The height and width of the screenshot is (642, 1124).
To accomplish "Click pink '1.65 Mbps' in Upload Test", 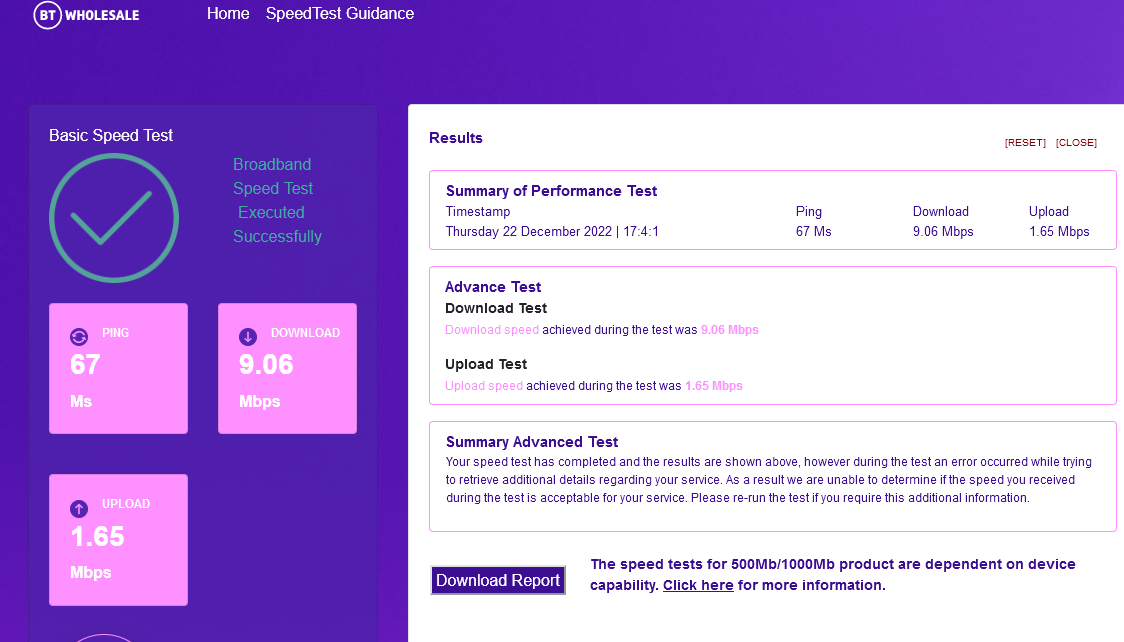I will point(714,385).
